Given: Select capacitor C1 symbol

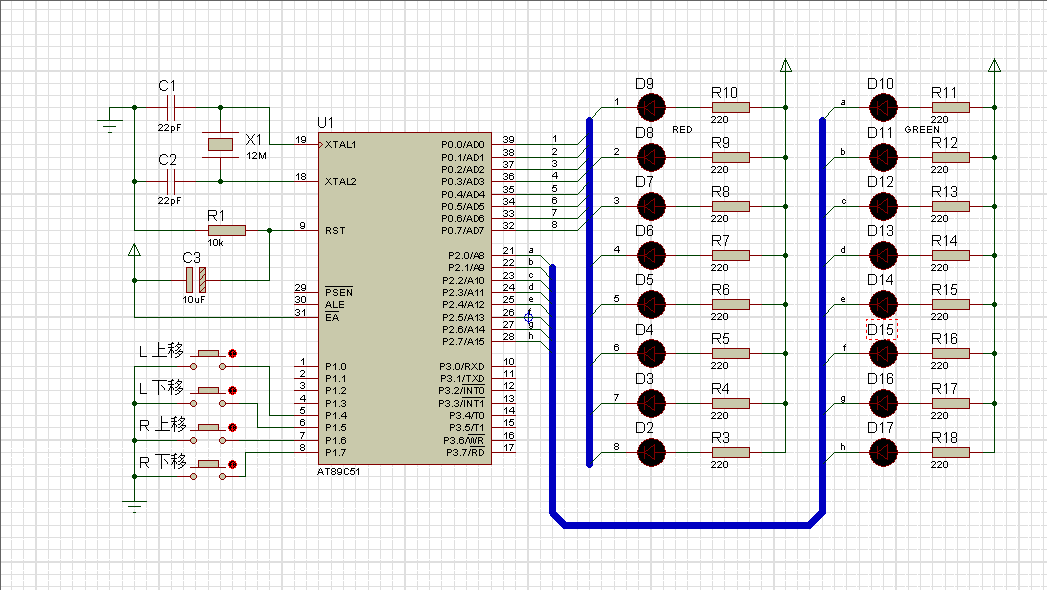Looking at the screenshot, I should click(170, 107).
